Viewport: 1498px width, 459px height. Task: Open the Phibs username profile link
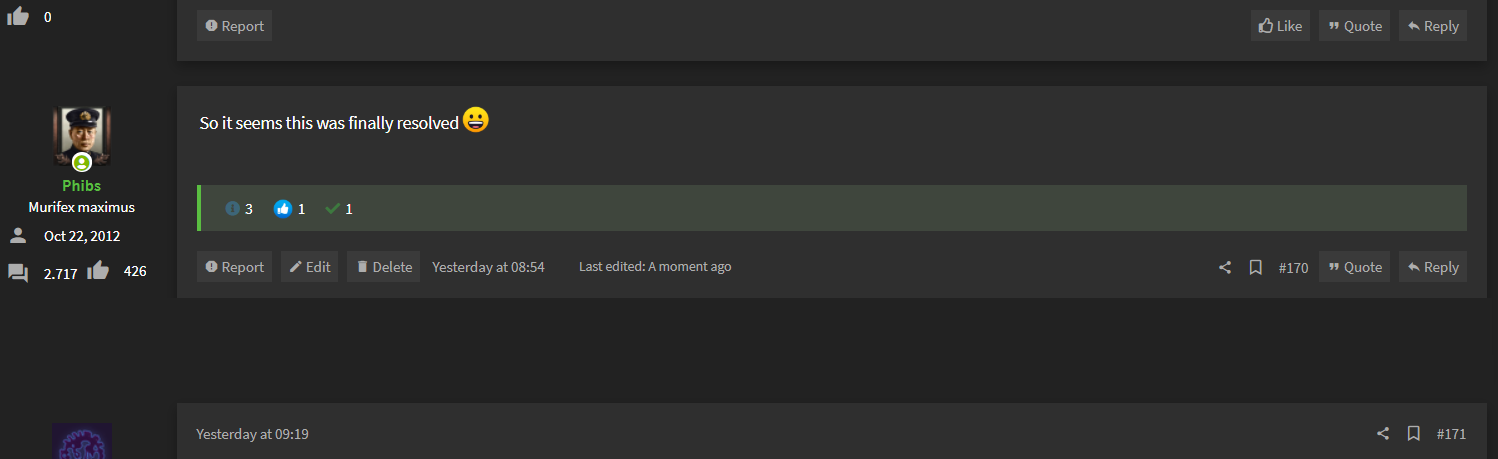click(81, 186)
